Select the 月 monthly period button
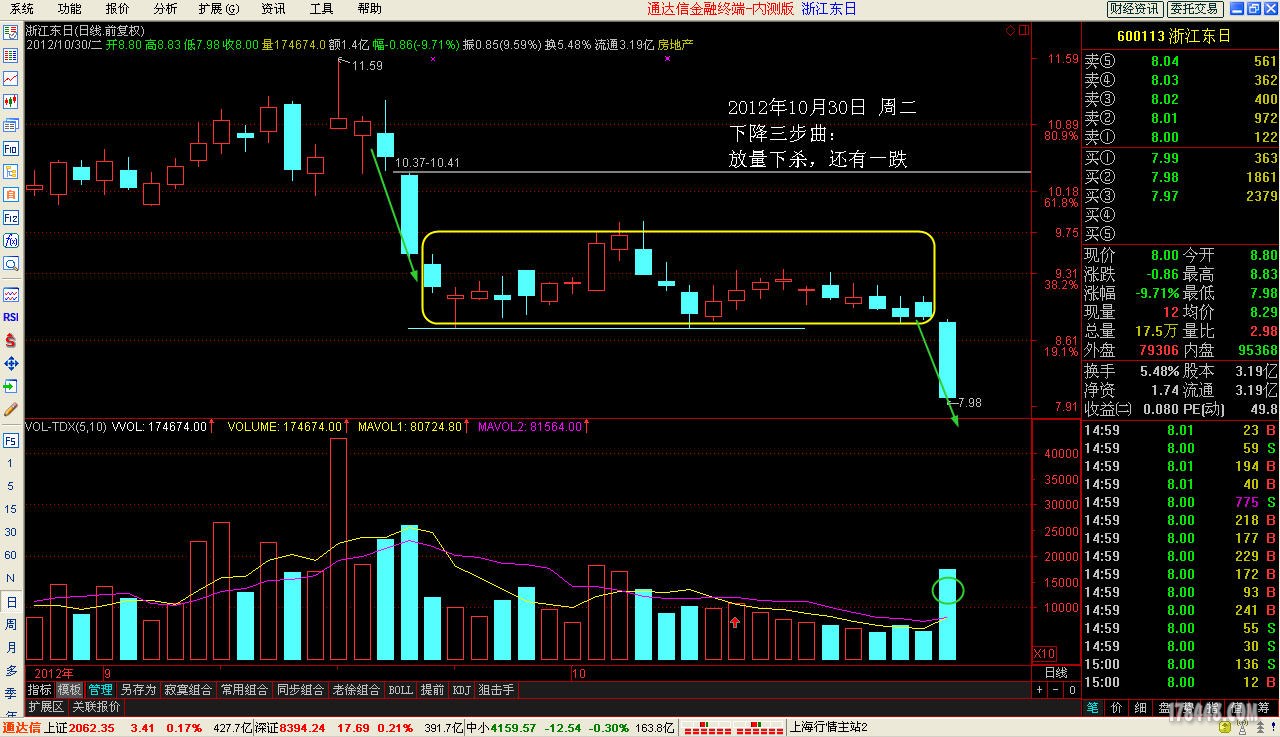Viewport: 1280px width, 737px height. [x=11, y=647]
